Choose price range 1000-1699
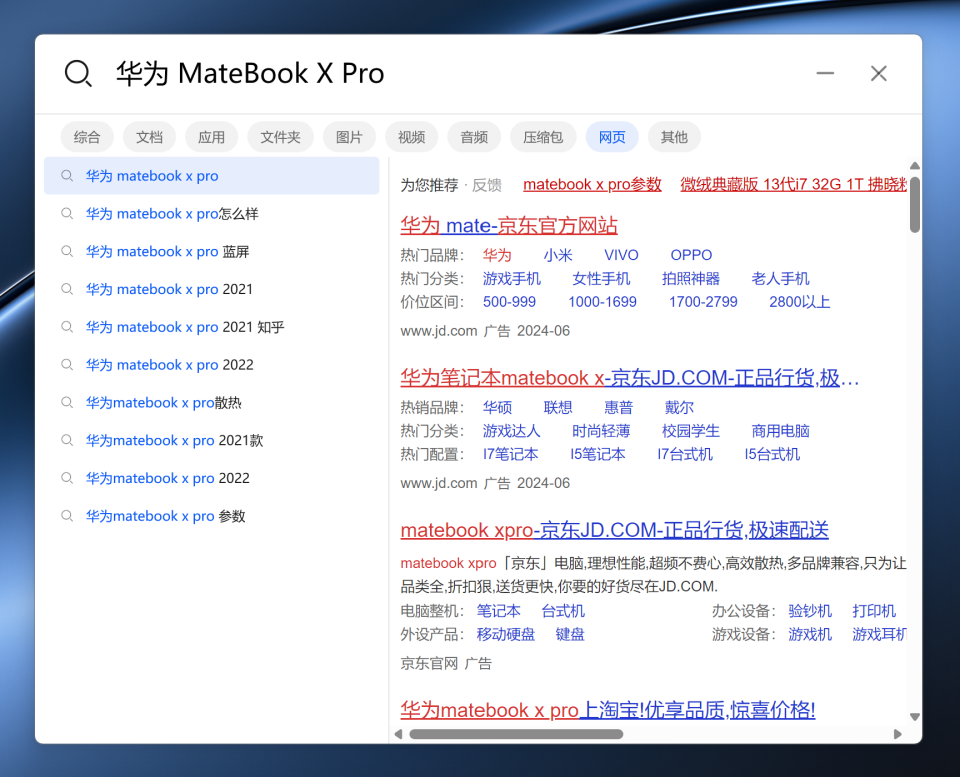 (602, 302)
